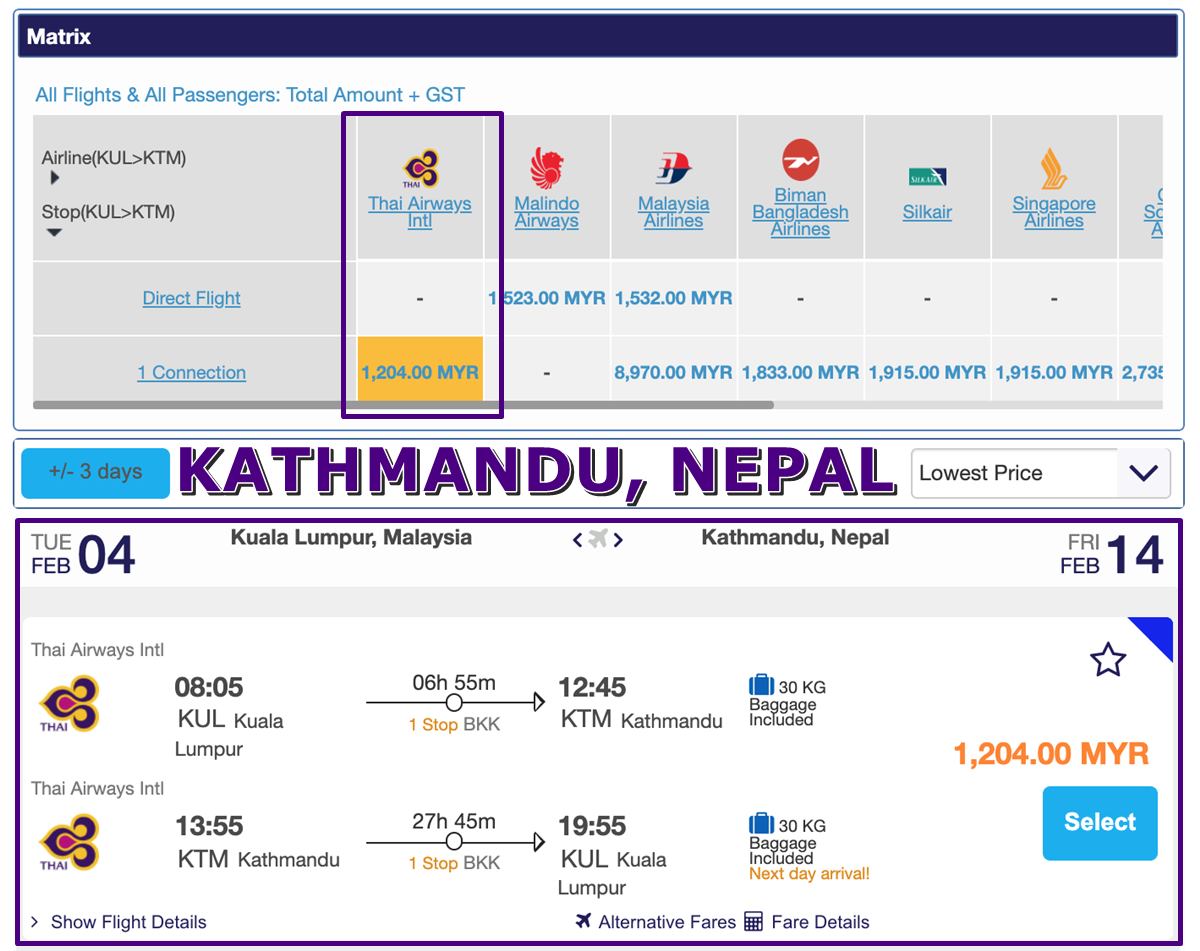Click orange 1,204.00 MYR total price
This screenshot has width=1200, height=951.
tap(1051, 753)
